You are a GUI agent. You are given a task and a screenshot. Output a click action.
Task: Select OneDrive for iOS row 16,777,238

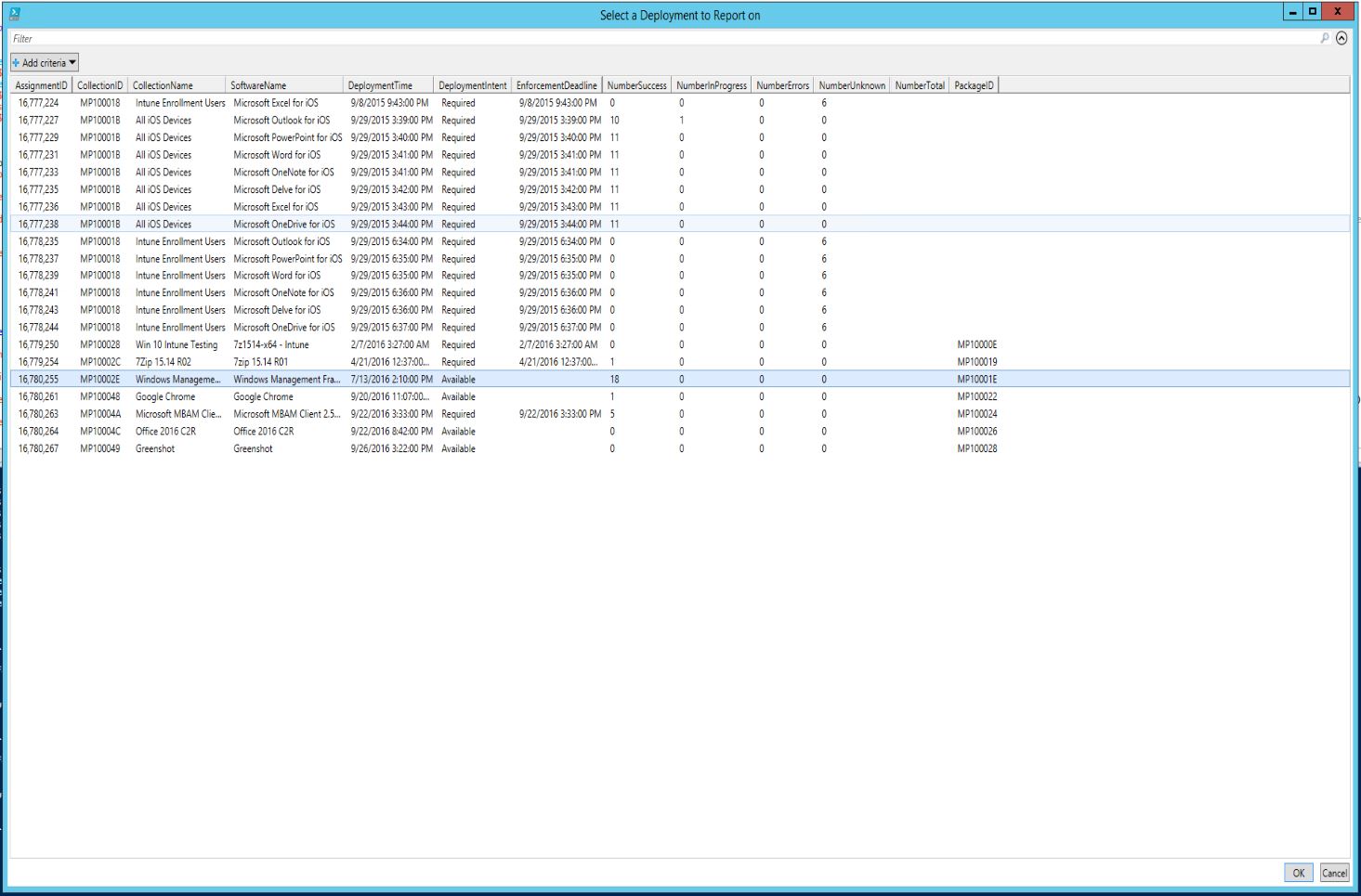679,224
